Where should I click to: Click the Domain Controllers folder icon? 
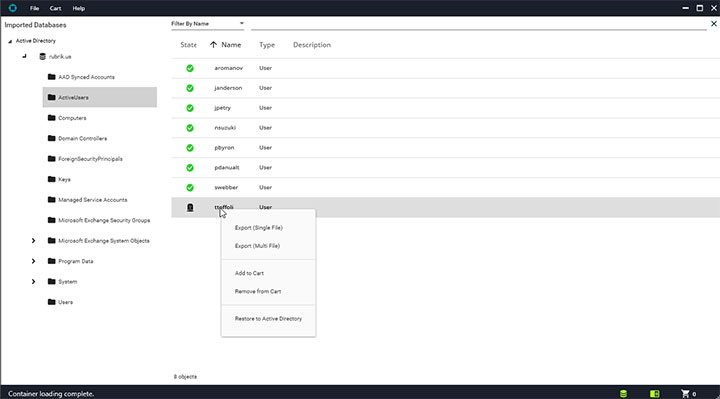pos(51,138)
